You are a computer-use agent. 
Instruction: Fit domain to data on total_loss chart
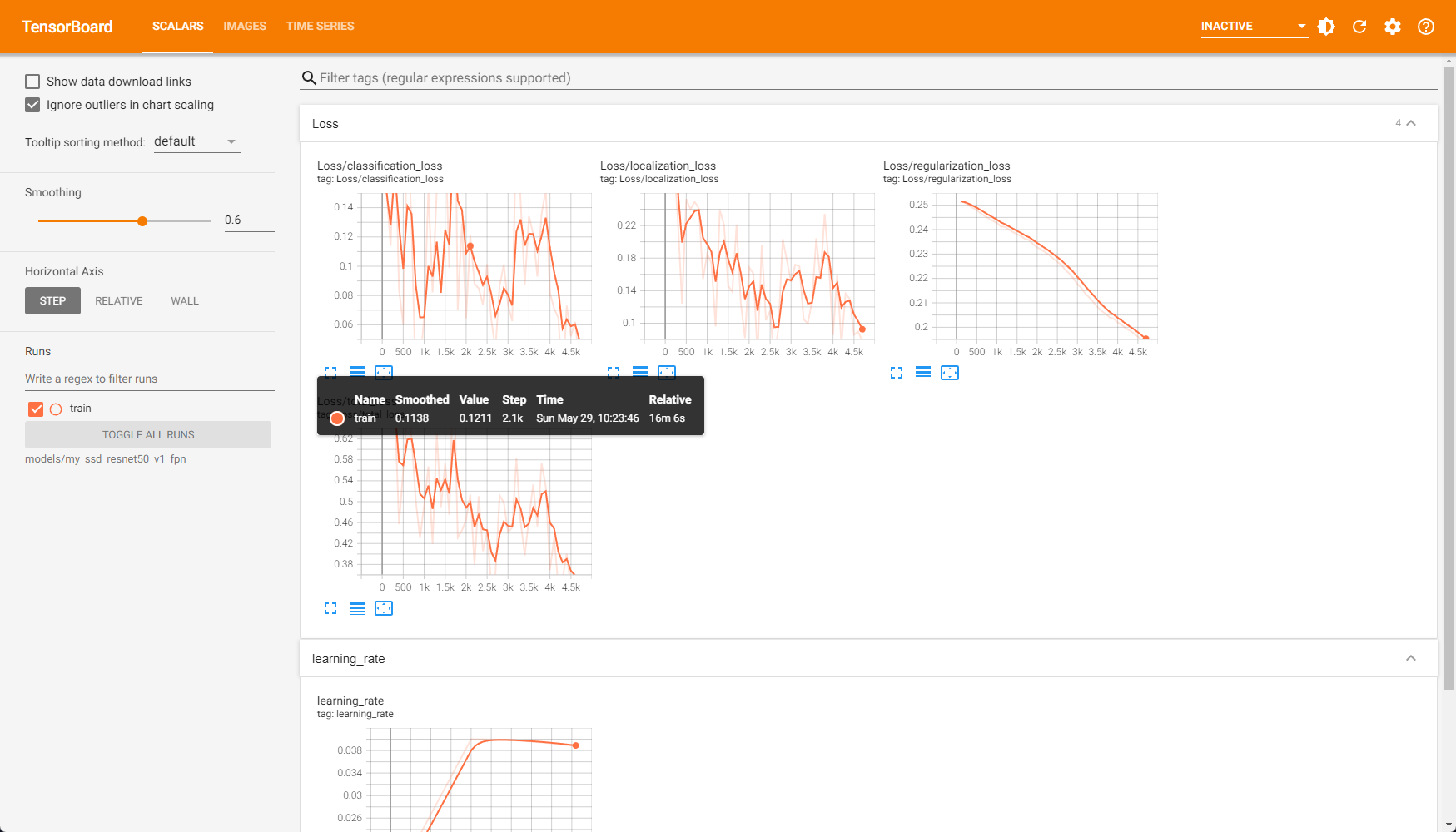[x=384, y=608]
